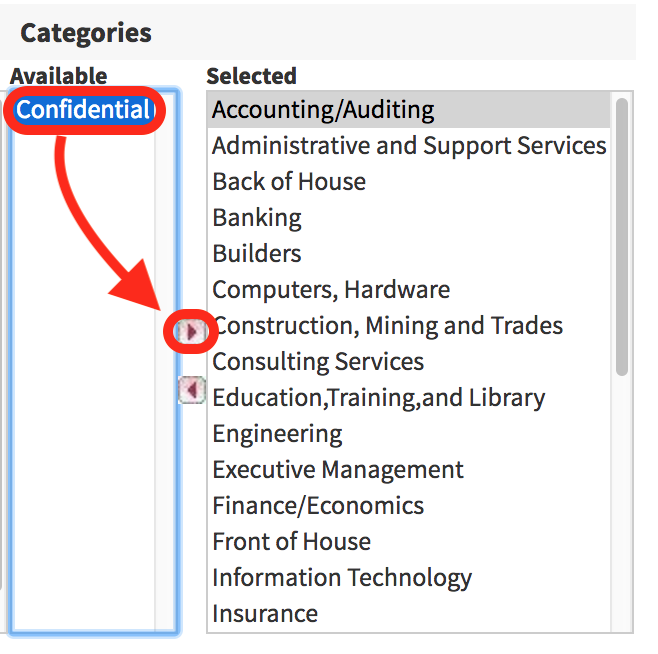Pick the Banking category

tap(257, 218)
